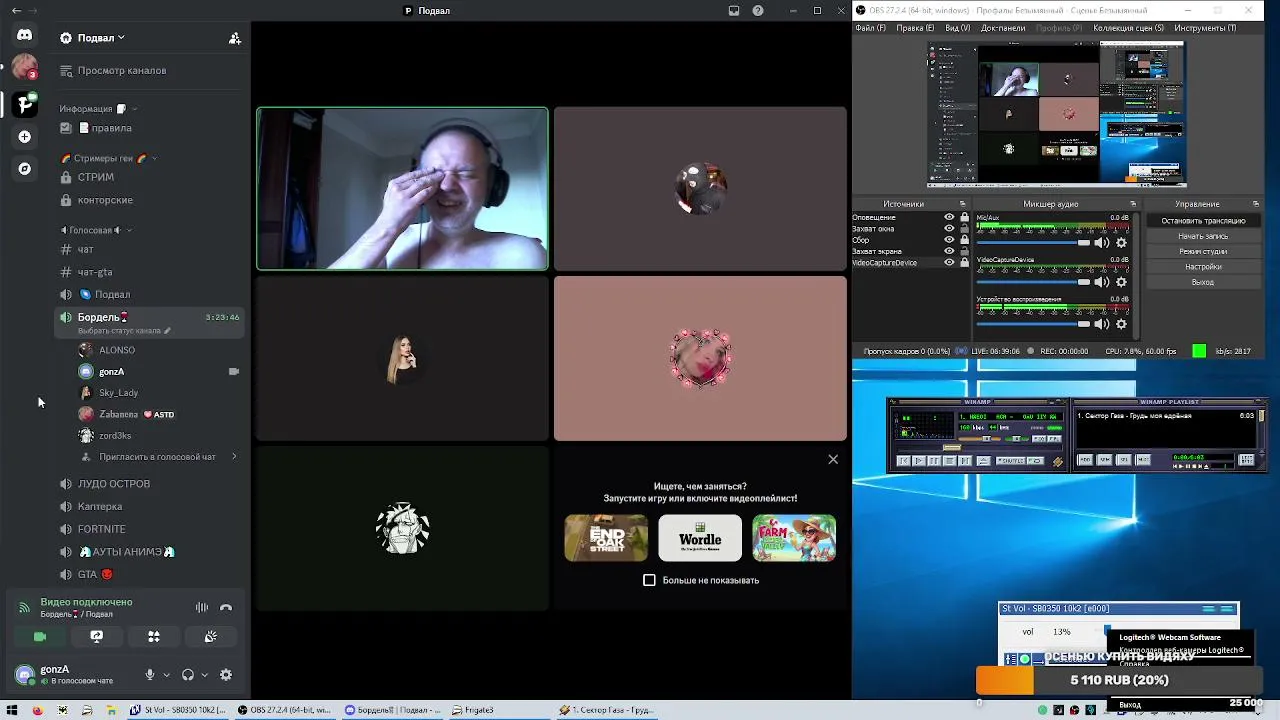
Task: Check Больше не показывать checkbox
Action: pos(649,580)
